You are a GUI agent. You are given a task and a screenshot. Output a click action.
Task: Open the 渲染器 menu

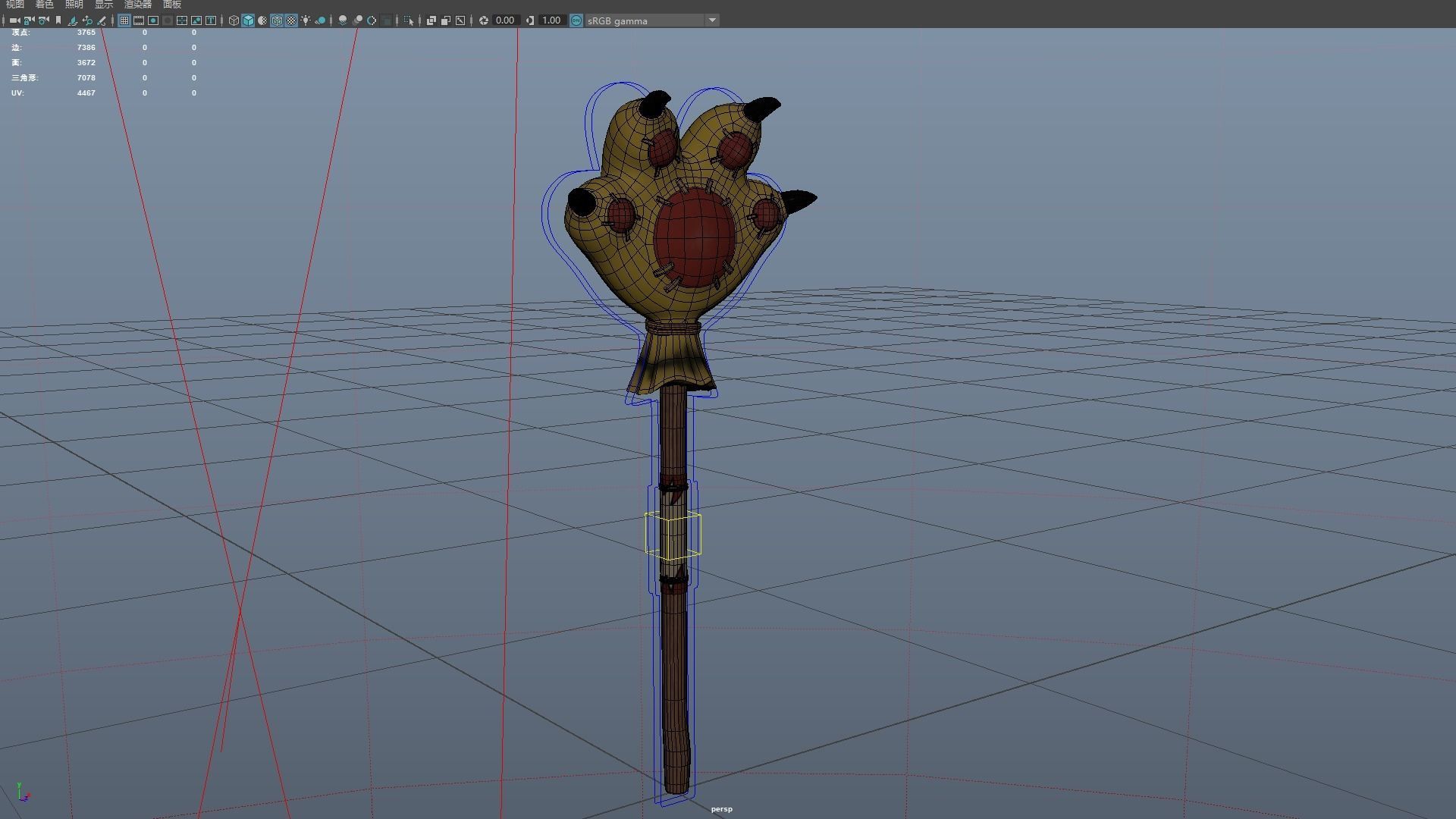[138, 5]
